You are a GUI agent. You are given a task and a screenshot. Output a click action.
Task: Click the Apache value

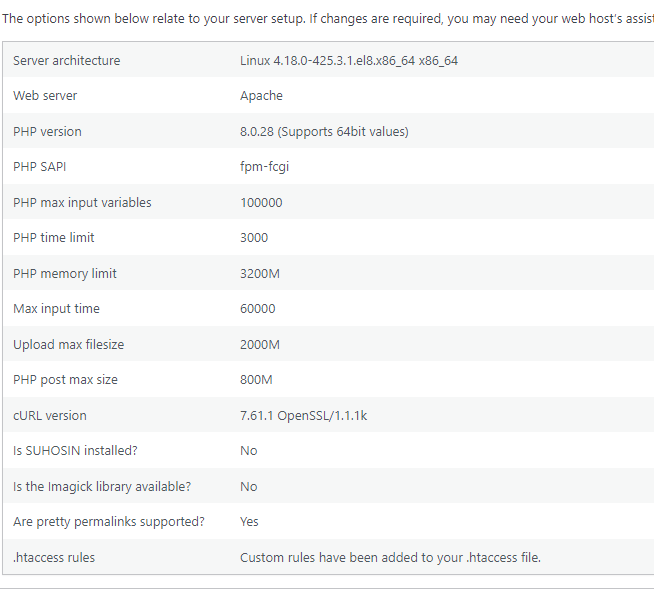tap(261, 96)
